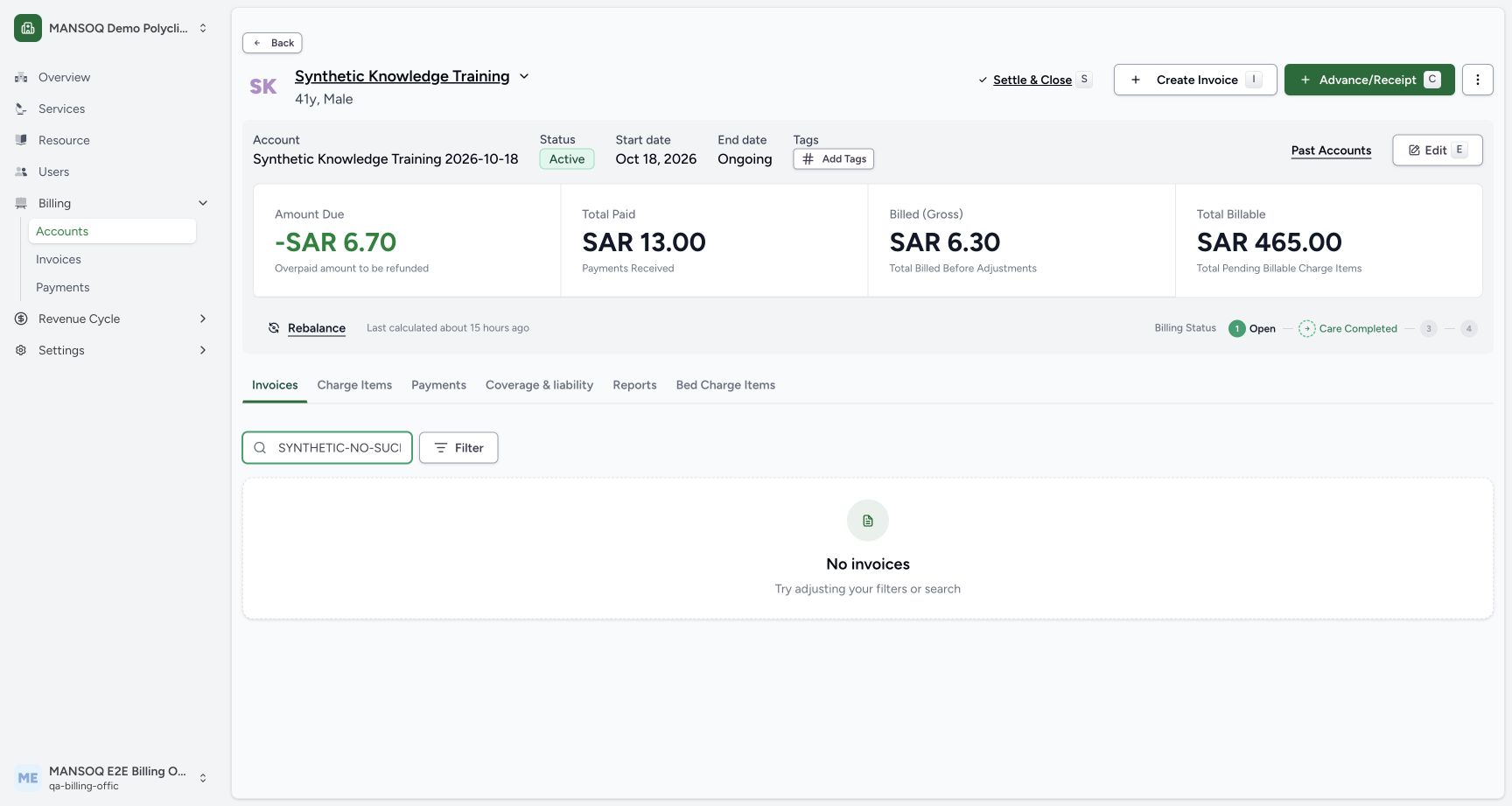Click the Settings gear icon
This screenshot has width=1512, height=806.
[x=21, y=350]
